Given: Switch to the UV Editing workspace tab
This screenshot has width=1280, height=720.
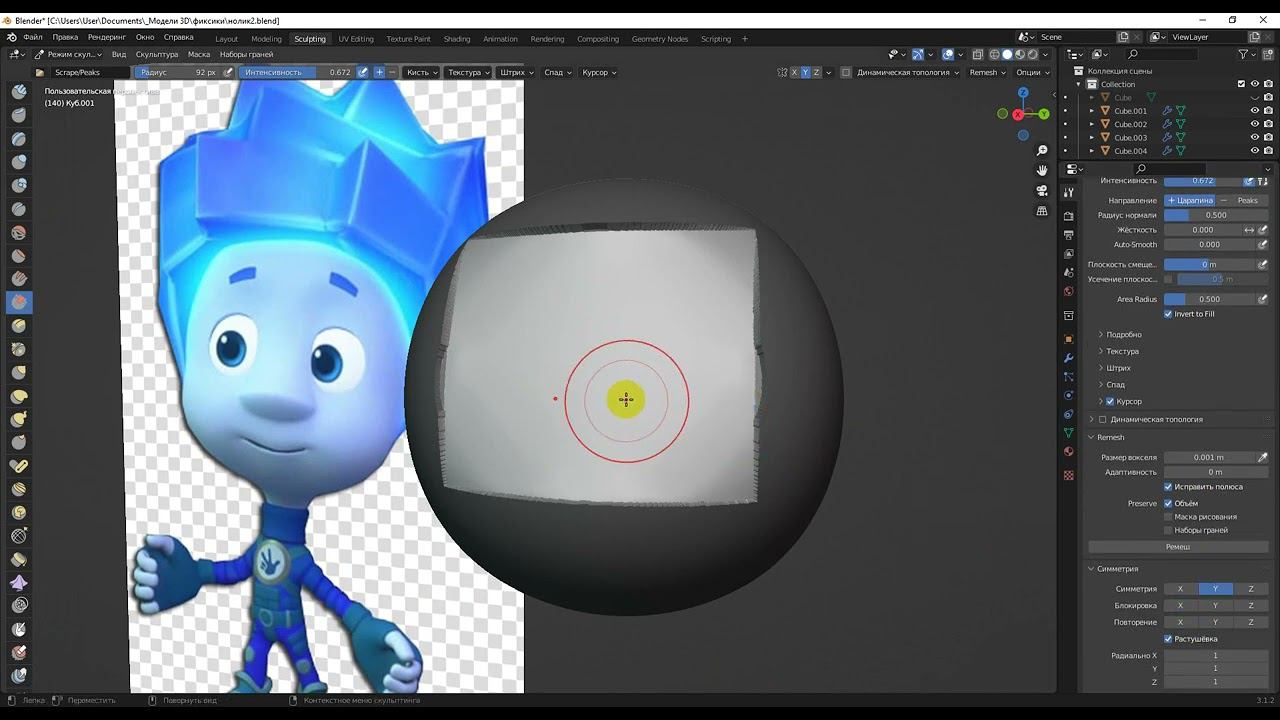Looking at the screenshot, I should pos(356,39).
